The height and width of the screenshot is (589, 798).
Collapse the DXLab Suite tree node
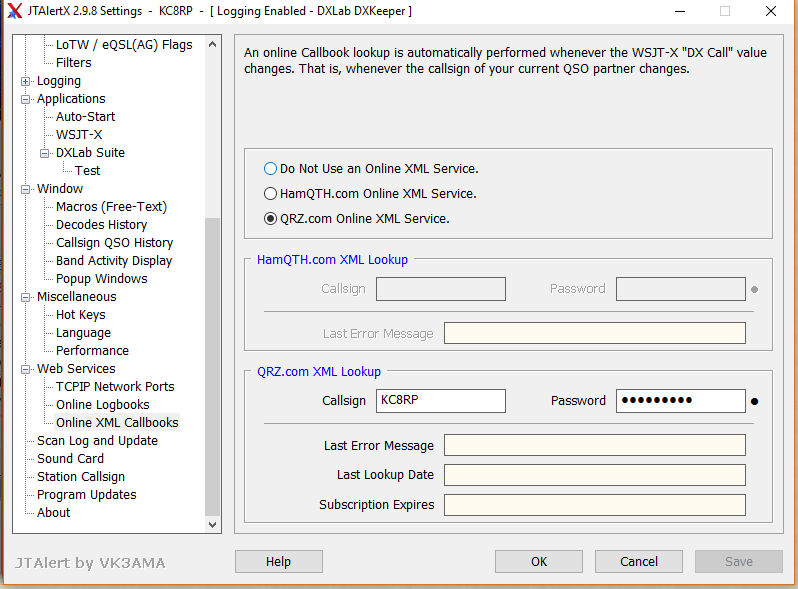44,153
